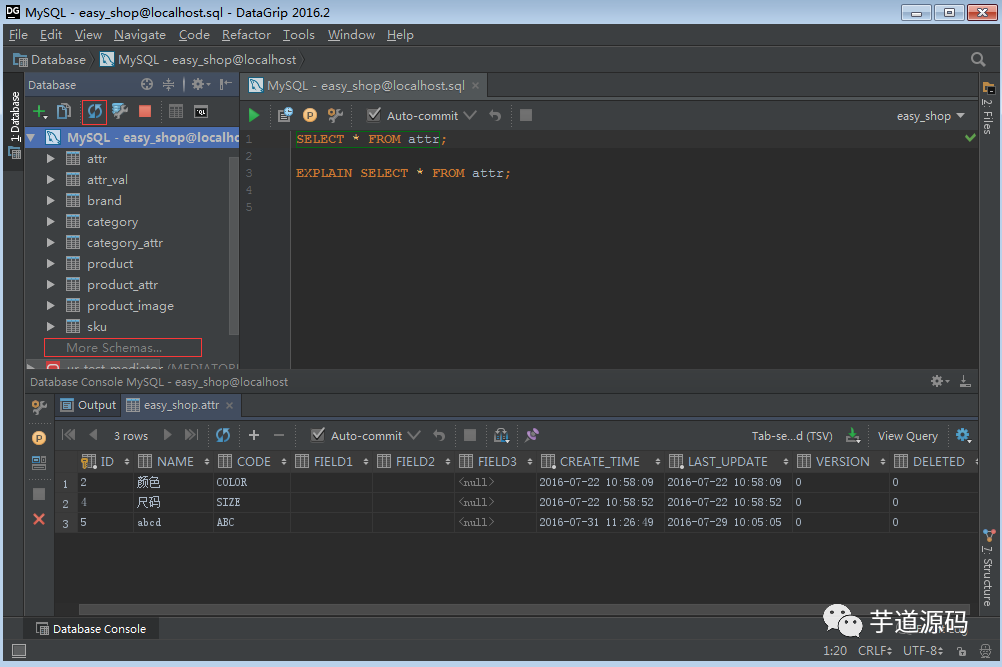Click the orange parameters P icon in editor
Image resolution: width=1002 pixels, height=667 pixels.
click(310, 115)
